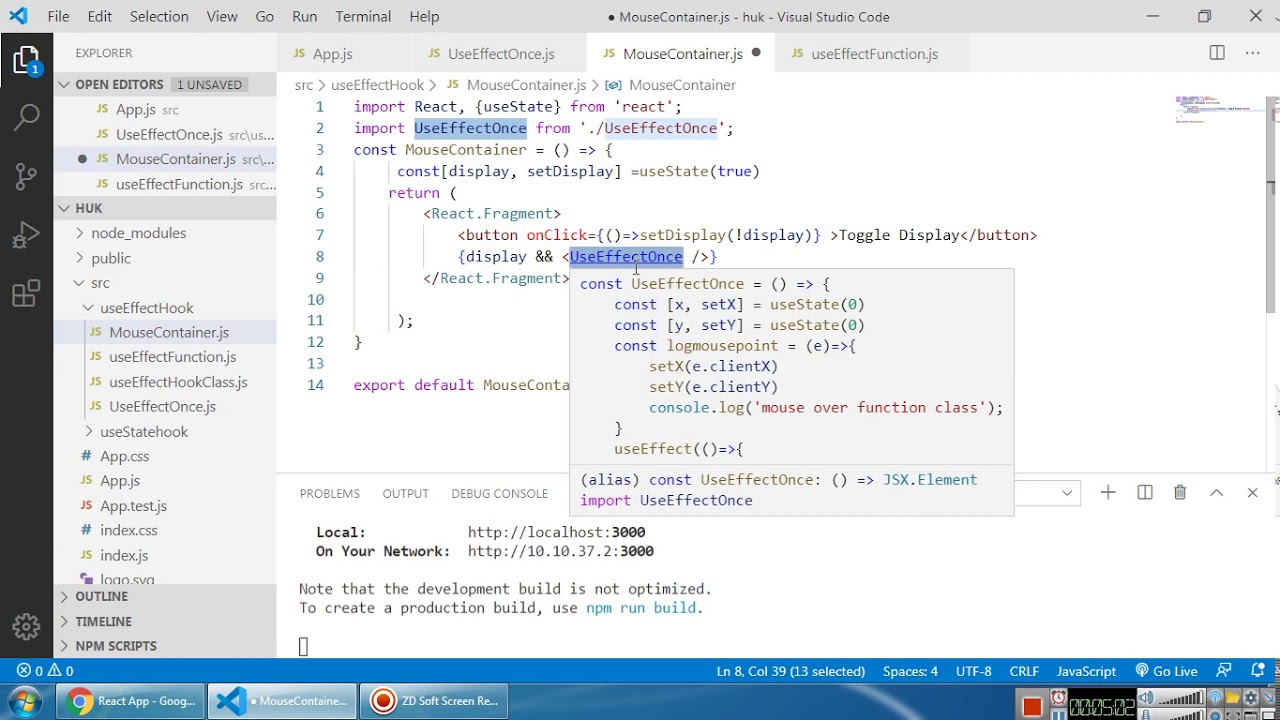Screen dimensions: 1280x720
Task: Open the Help menu
Action: [424, 16]
